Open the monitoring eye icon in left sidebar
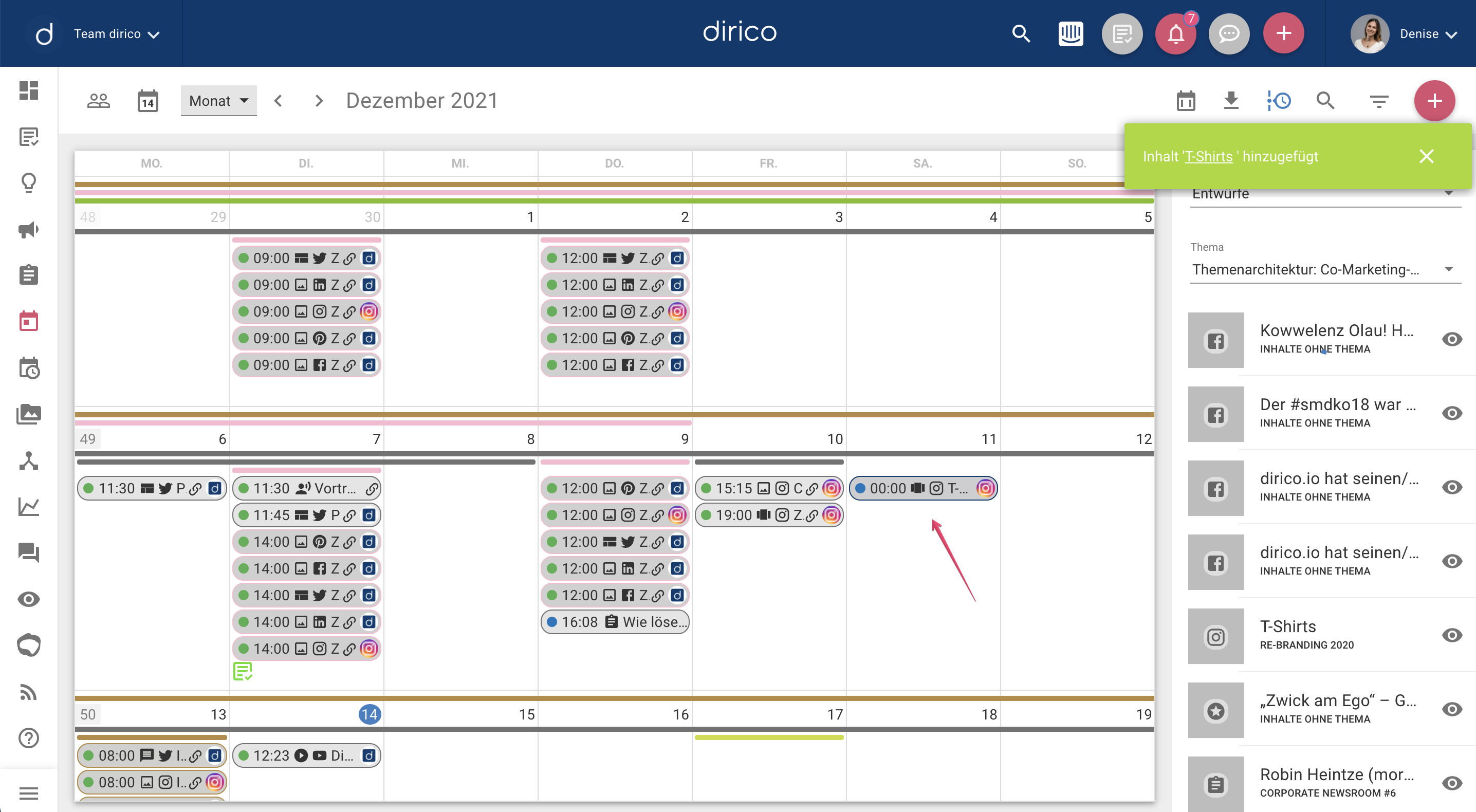The width and height of the screenshot is (1476, 812). [29, 599]
